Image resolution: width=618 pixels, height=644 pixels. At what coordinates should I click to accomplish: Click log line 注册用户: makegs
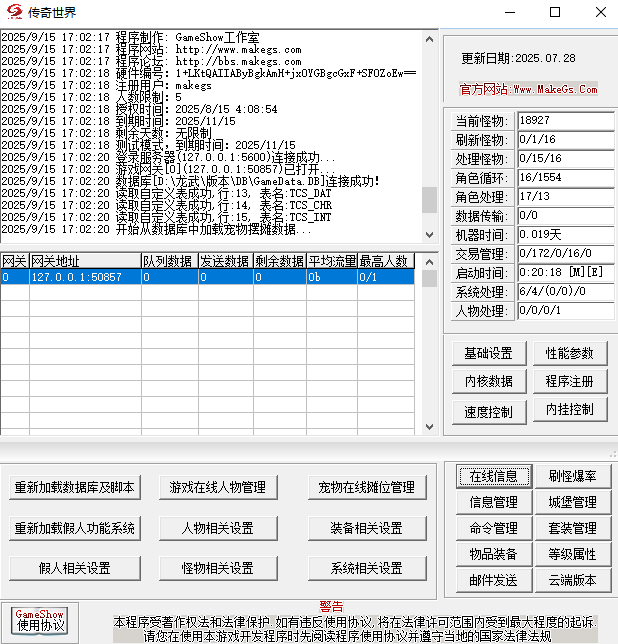click(106, 85)
